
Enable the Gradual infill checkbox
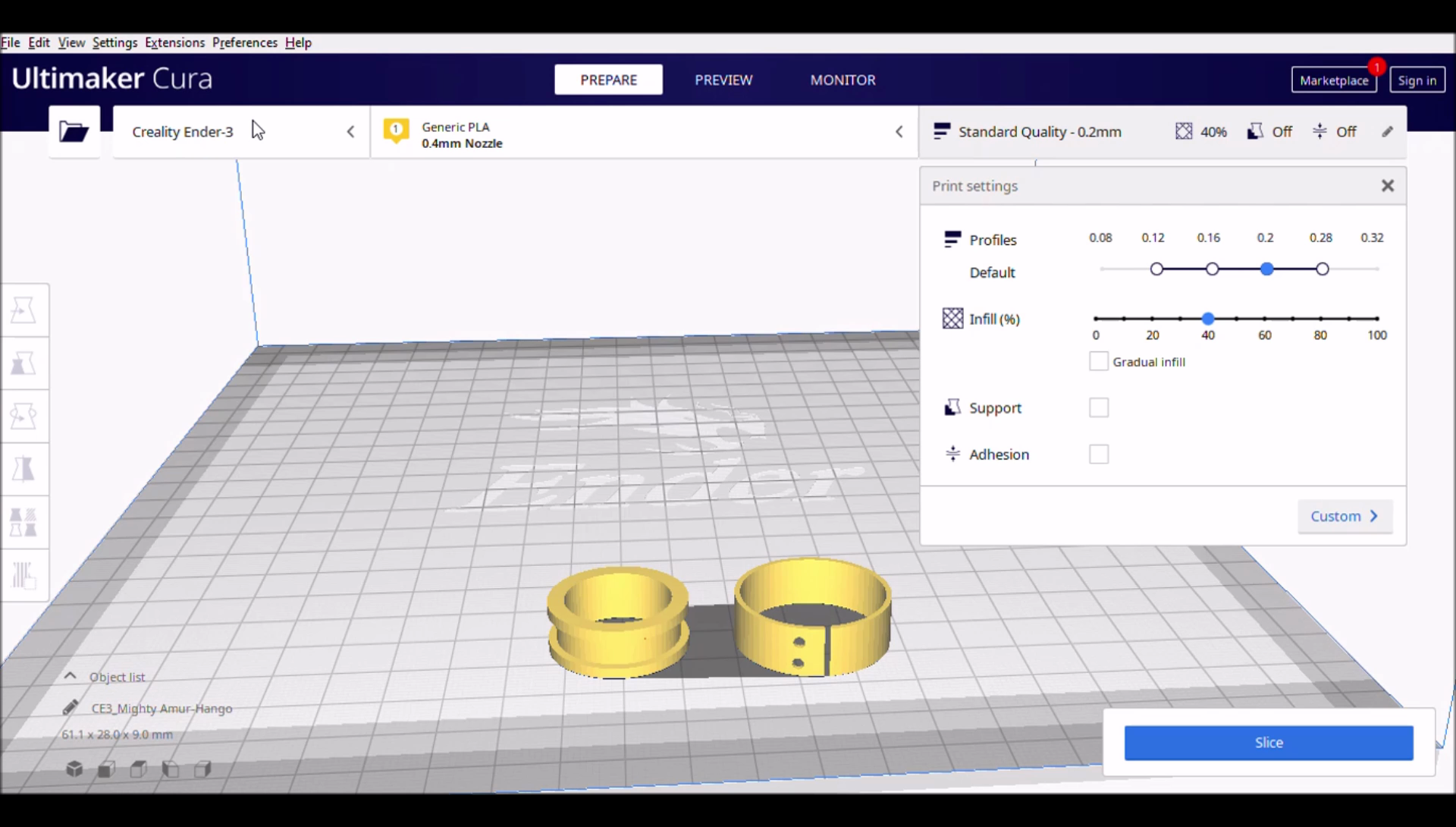[x=1098, y=362]
